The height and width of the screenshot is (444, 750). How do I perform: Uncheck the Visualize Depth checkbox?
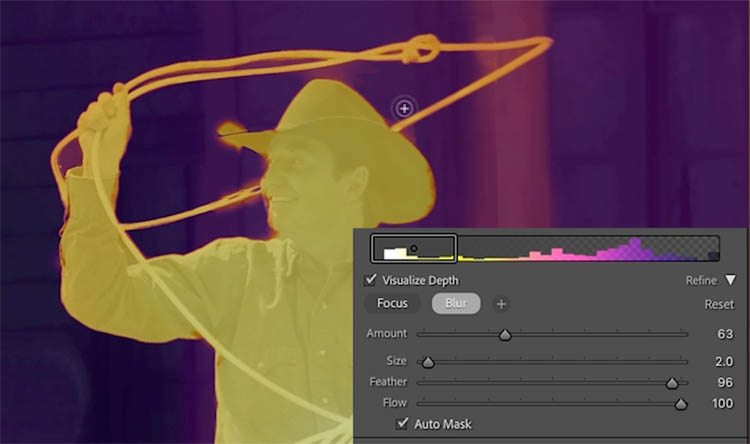(372, 281)
